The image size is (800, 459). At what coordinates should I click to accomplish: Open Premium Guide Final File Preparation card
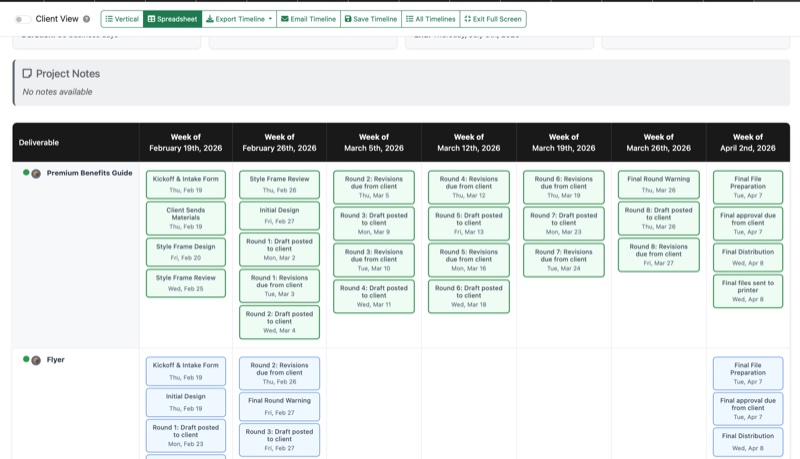pos(748,187)
